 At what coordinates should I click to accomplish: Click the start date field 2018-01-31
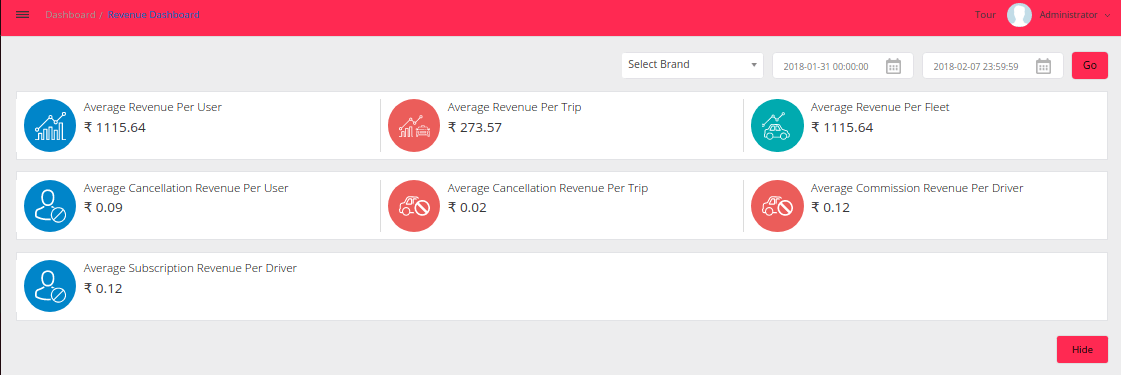[x=843, y=66]
